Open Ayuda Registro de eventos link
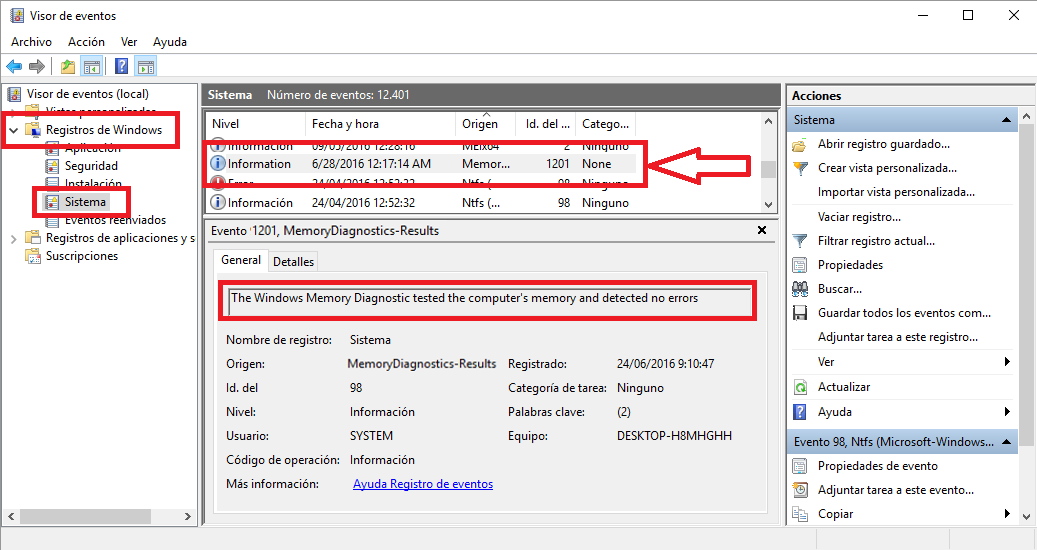Screen dimensions: 1037x550 click(x=423, y=484)
